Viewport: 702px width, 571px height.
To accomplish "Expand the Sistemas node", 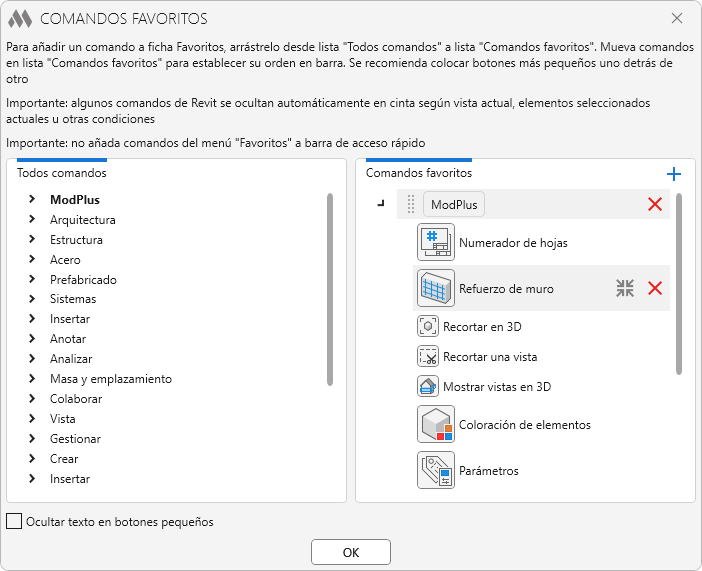I will click(32, 299).
